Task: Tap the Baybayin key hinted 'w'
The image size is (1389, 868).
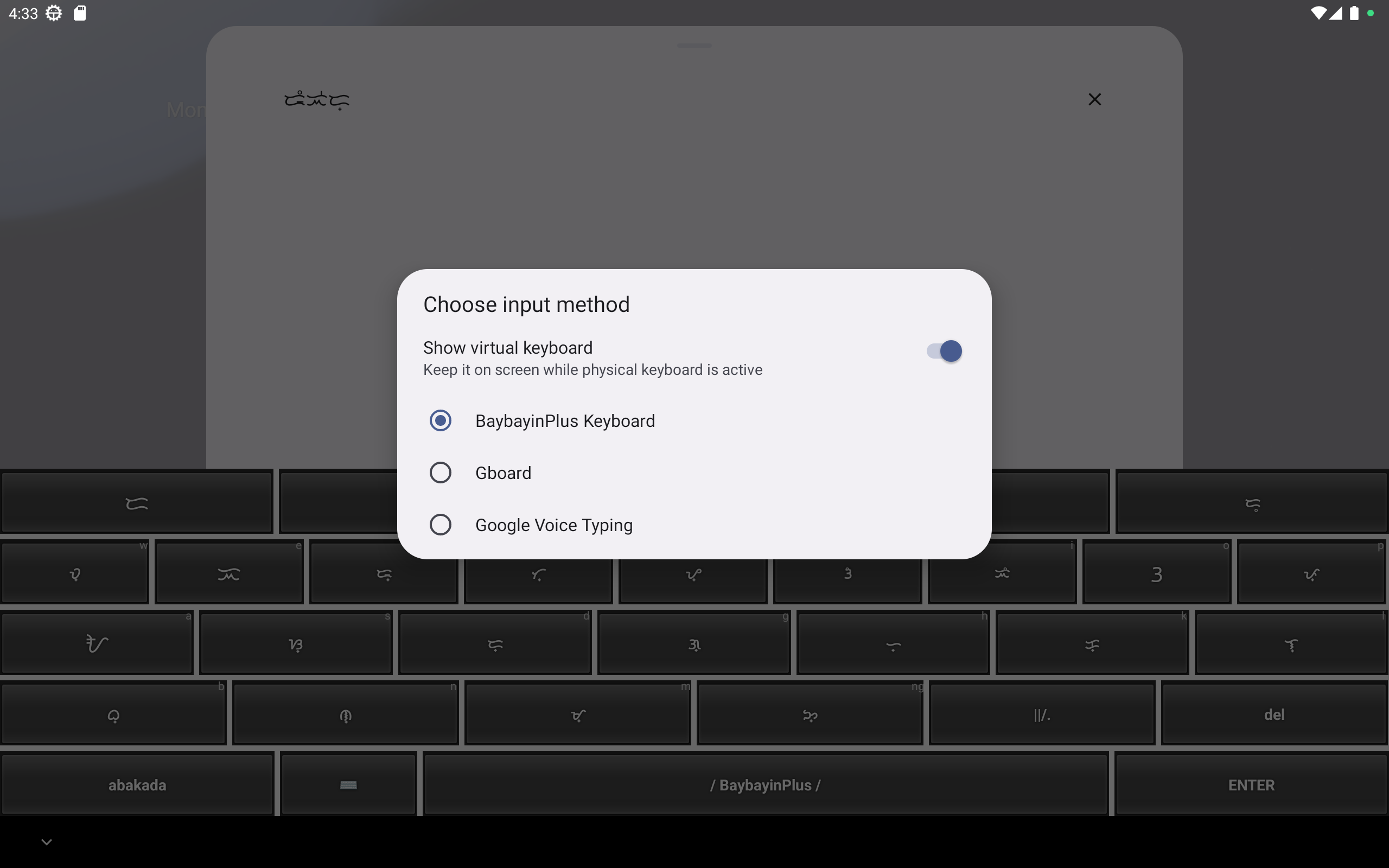Action: click(75, 572)
